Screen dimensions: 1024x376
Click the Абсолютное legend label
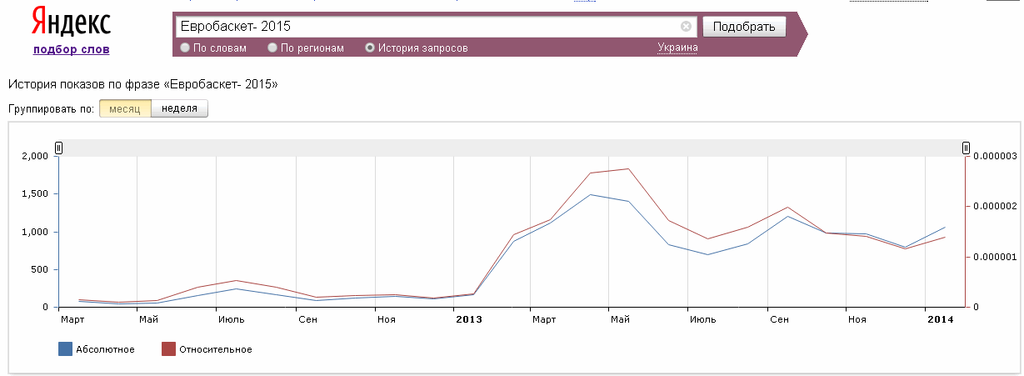coord(106,350)
